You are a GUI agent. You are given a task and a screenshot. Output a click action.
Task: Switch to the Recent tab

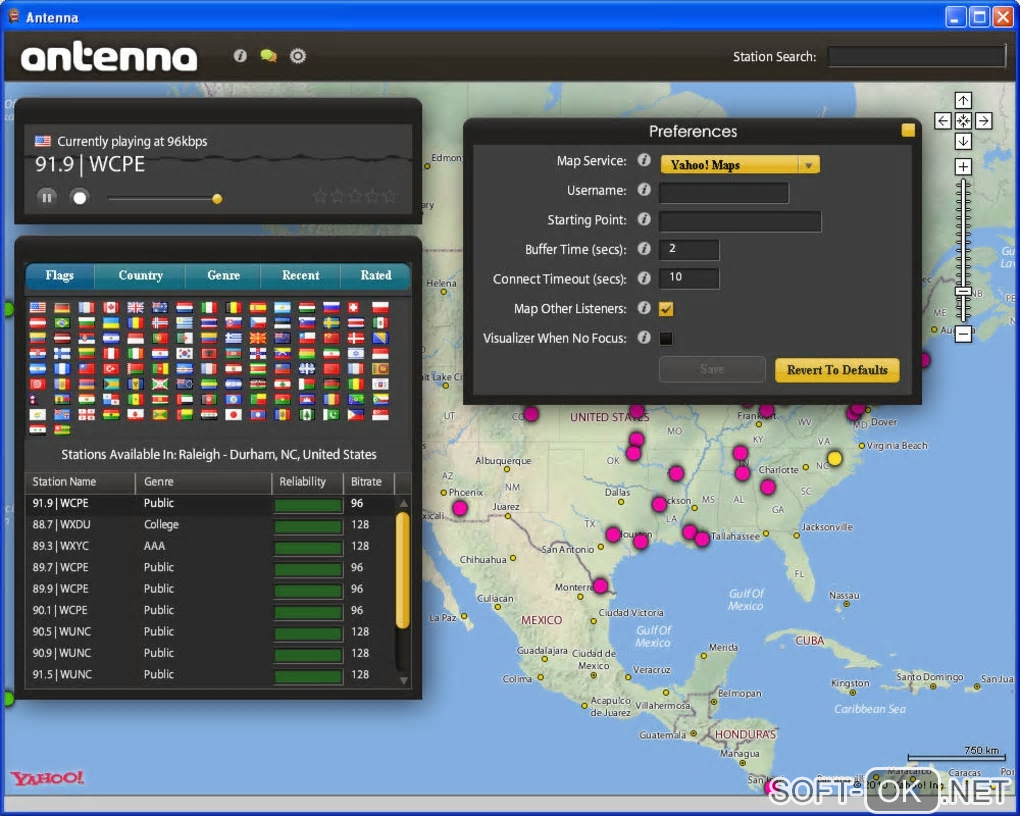[x=301, y=275]
